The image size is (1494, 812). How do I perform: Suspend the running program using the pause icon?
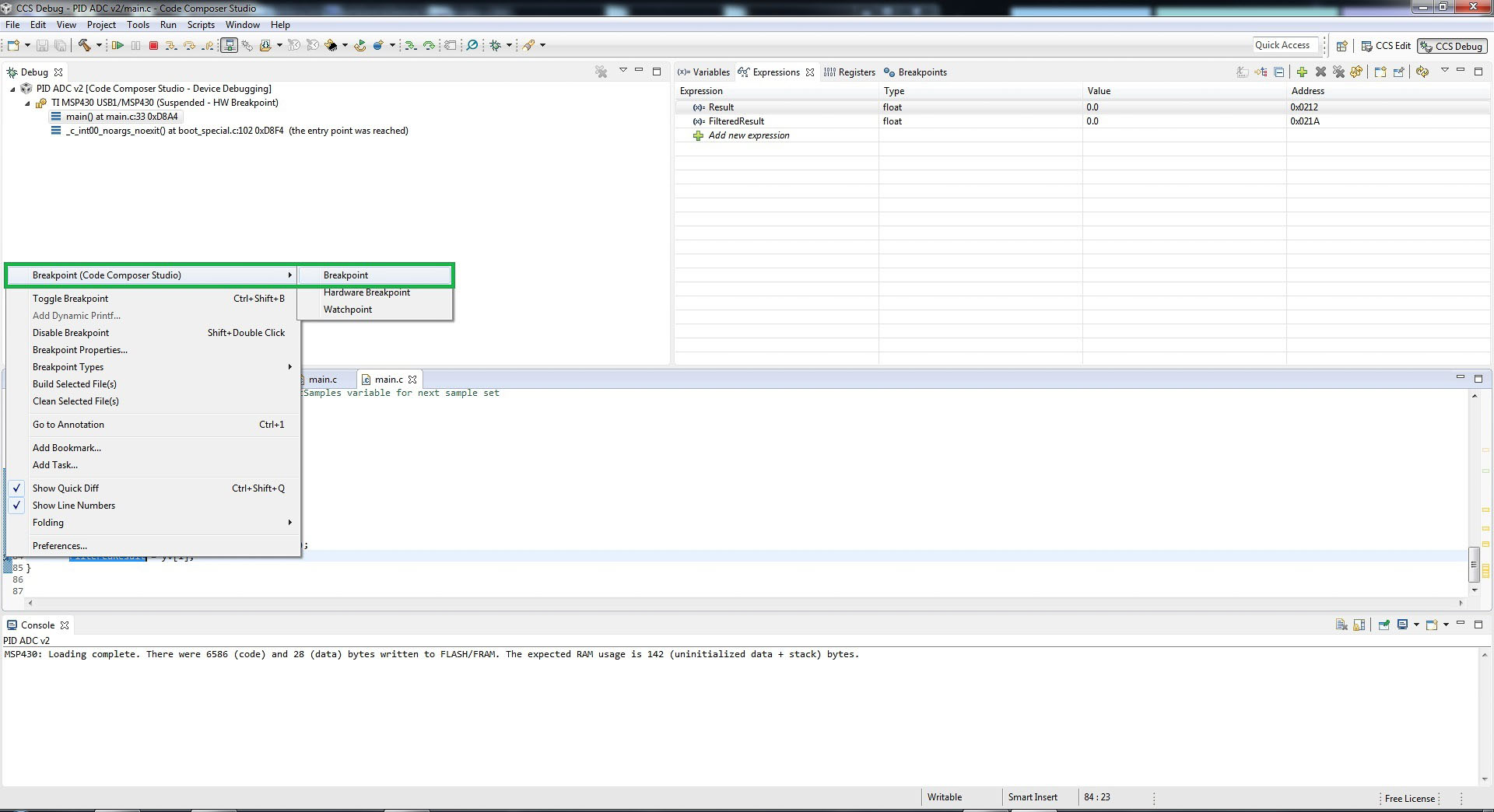[136, 45]
